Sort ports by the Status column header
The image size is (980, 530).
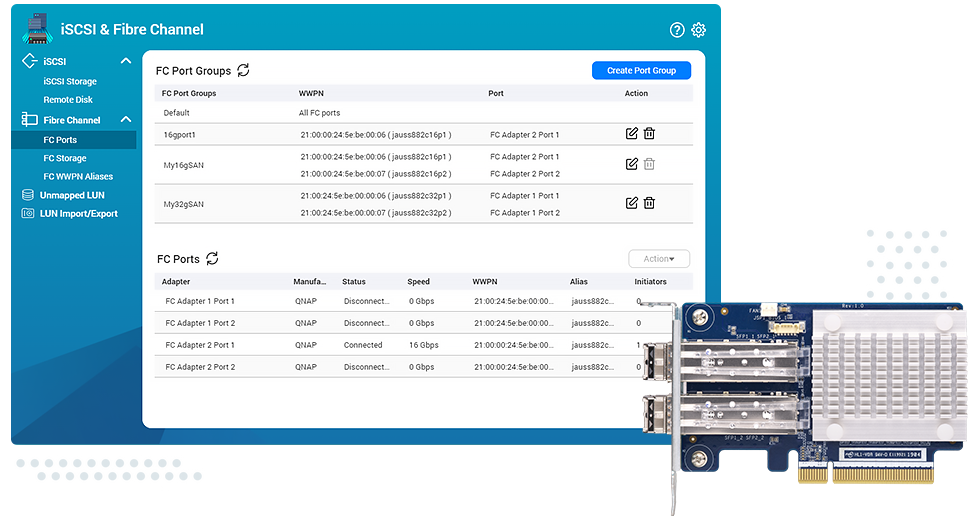point(354,282)
